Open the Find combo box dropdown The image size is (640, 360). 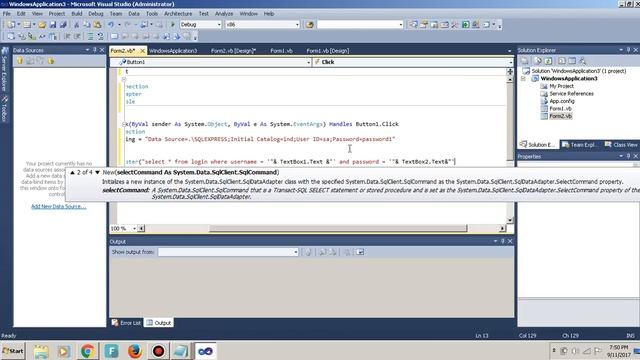click(400, 24)
